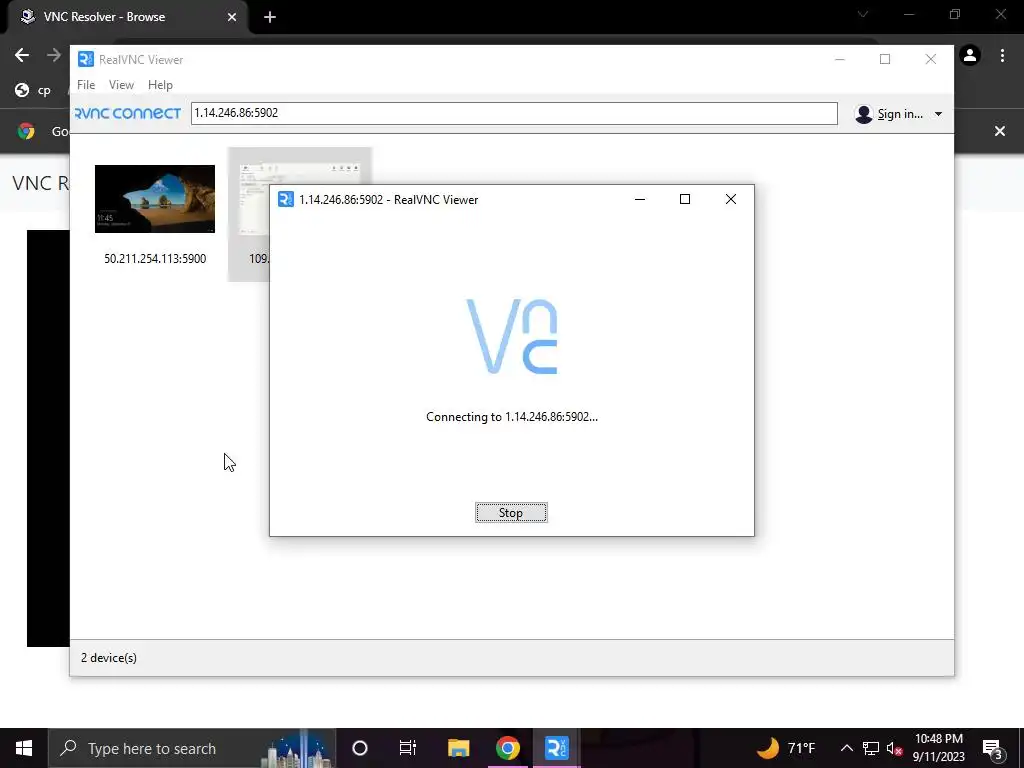This screenshot has height=768, width=1024.
Task: Click the connecting dialog's title bar RealVNC icon
Action: [286, 199]
